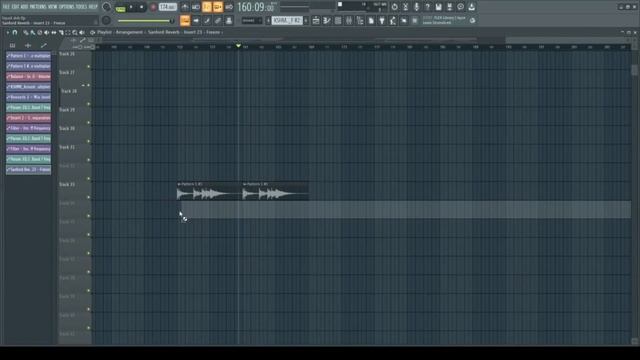The width and height of the screenshot is (640, 360).
Task: Open the OPTIONS menu
Action: coord(67,7)
